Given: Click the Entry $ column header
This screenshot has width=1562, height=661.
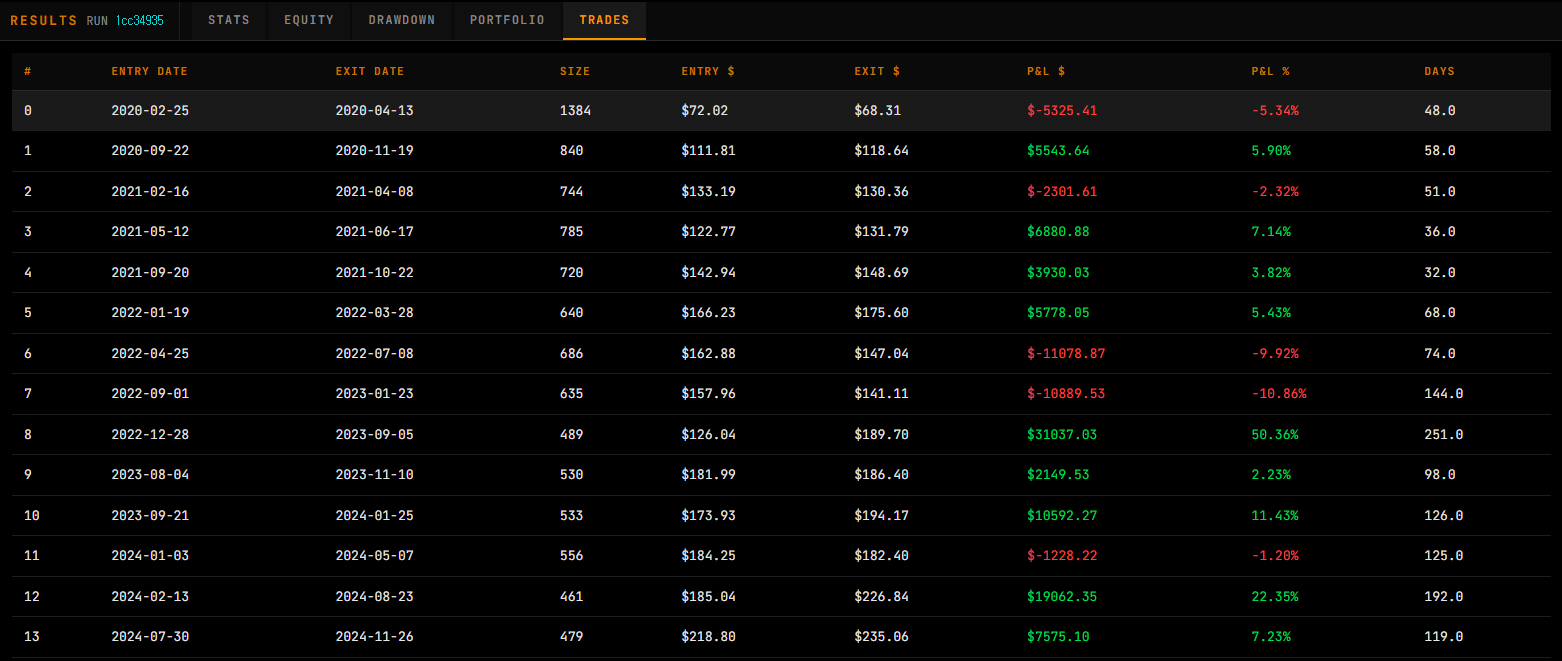Looking at the screenshot, I should point(708,72).
